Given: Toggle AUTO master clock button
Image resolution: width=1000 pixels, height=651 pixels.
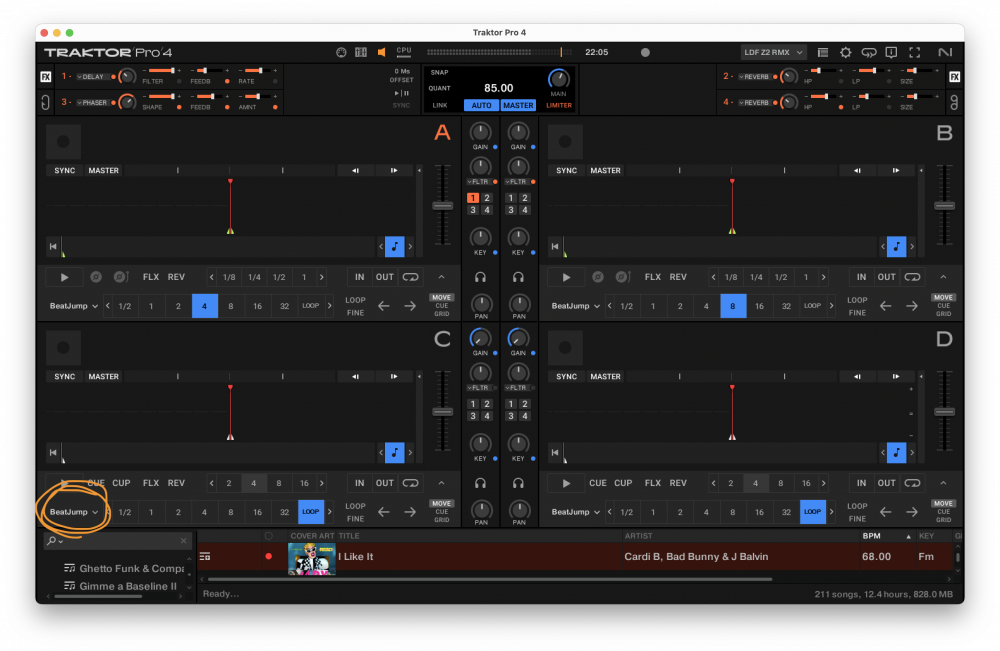Looking at the screenshot, I should 482,105.
